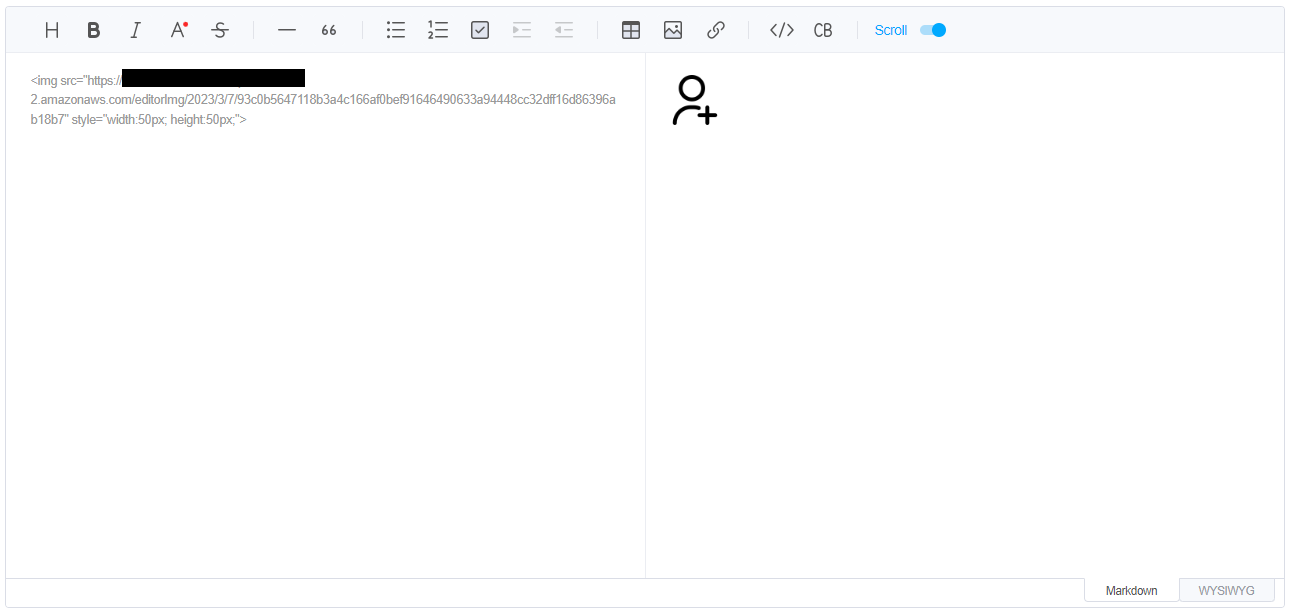Disable the Scroll sync toggle
The height and width of the screenshot is (613, 1292).
(932, 30)
